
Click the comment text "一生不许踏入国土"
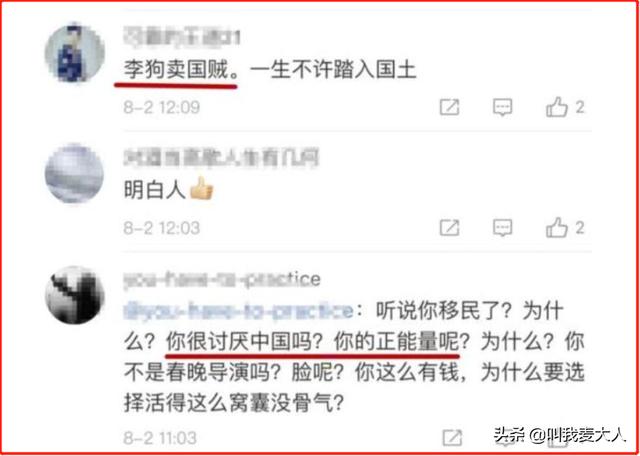click(333, 70)
